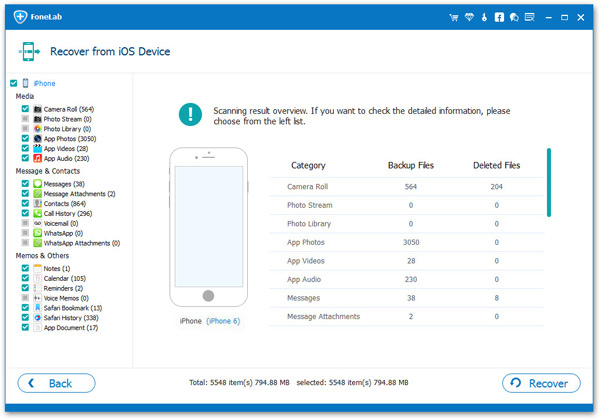Click the Safari Bookmark icon
The width and height of the screenshot is (600, 419).
click(38, 308)
